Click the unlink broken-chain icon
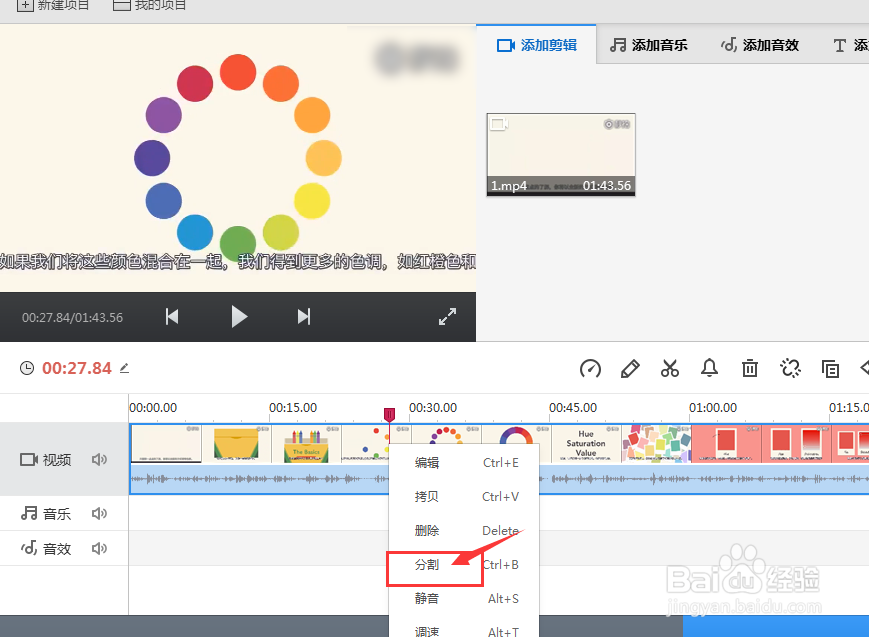Image resolution: width=869 pixels, height=637 pixels. click(x=790, y=368)
